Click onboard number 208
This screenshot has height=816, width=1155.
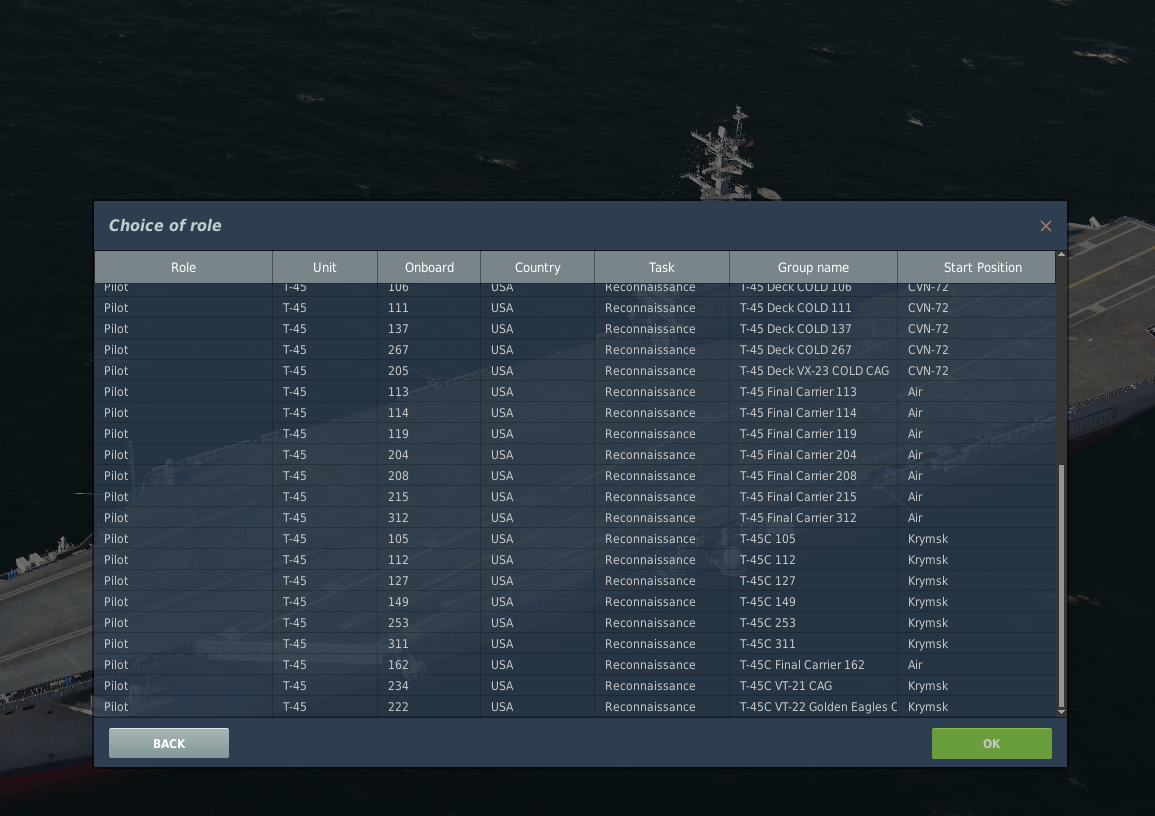click(x=398, y=476)
